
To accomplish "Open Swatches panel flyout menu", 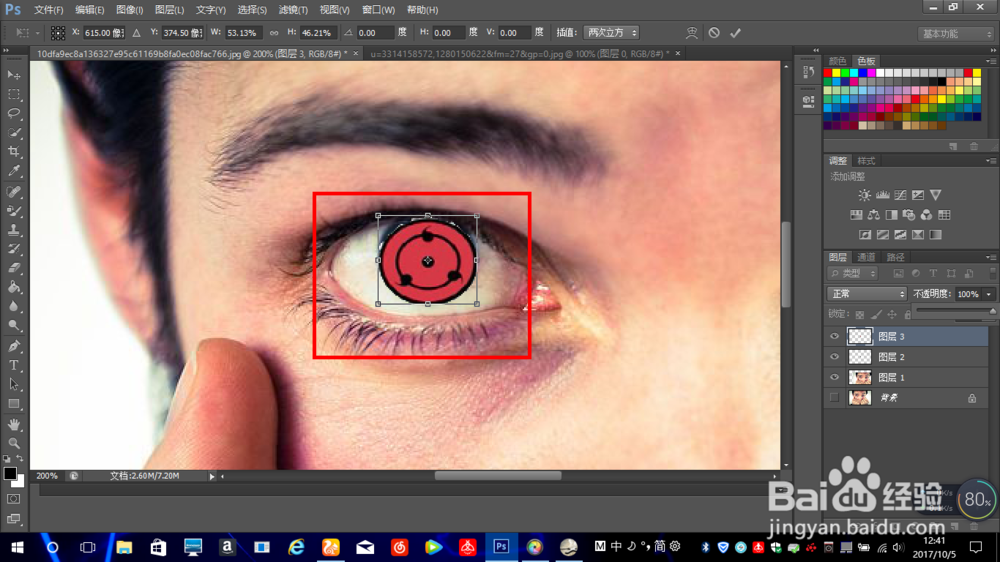I will (x=990, y=61).
